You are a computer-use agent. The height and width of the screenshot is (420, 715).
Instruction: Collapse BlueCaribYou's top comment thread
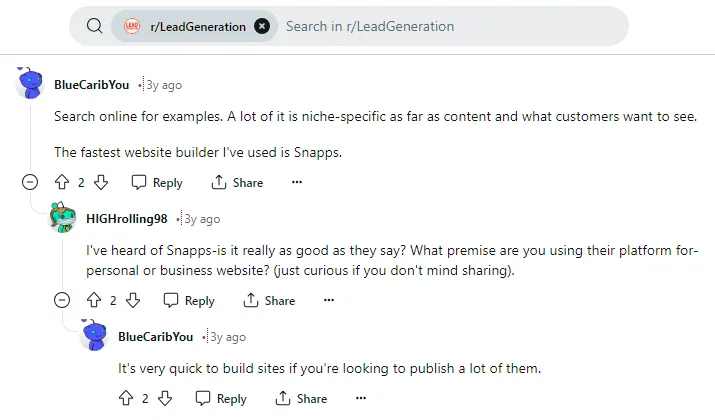point(30,182)
